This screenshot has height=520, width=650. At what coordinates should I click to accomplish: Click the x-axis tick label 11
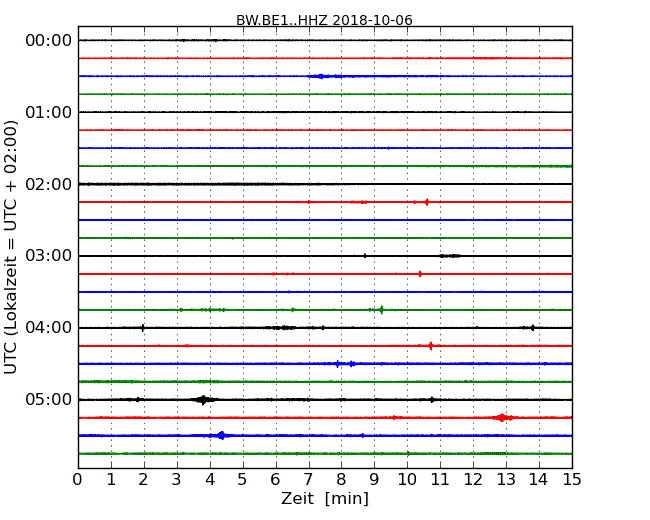[440, 479]
